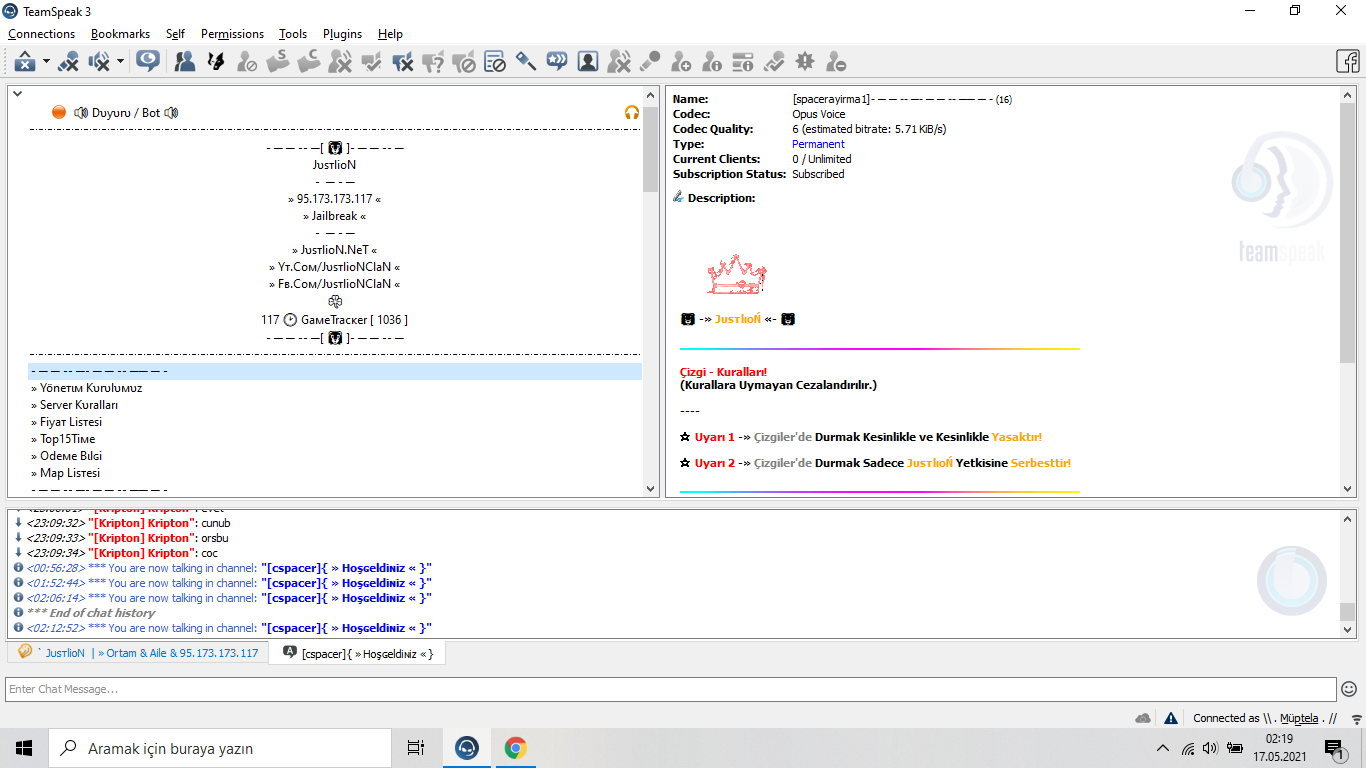The width and height of the screenshot is (1366, 768).
Task: Click the Disconnect from server toolbar icon
Action: pyautogui.click(x=25, y=62)
